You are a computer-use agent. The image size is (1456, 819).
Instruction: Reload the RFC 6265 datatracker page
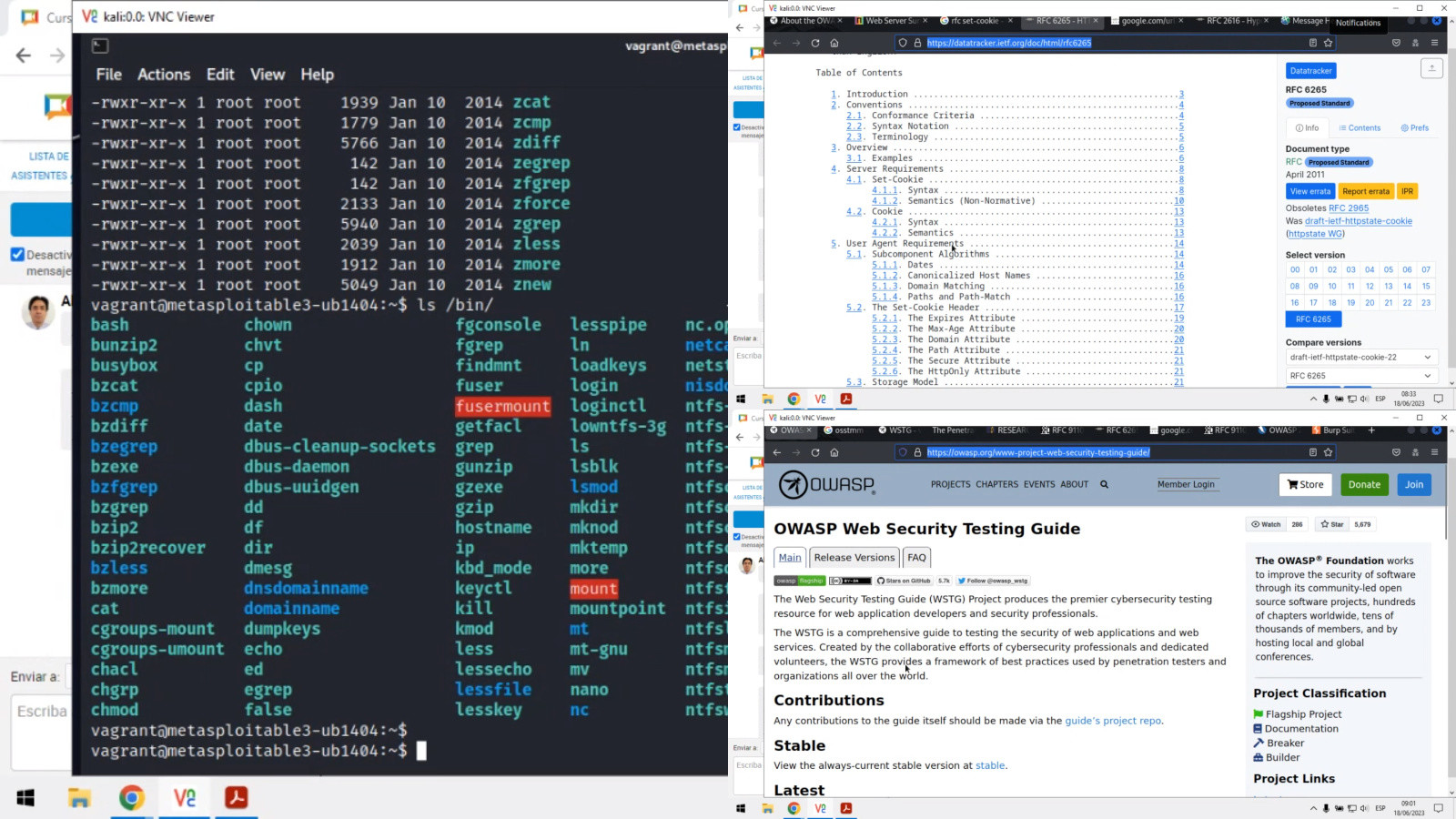[815, 43]
